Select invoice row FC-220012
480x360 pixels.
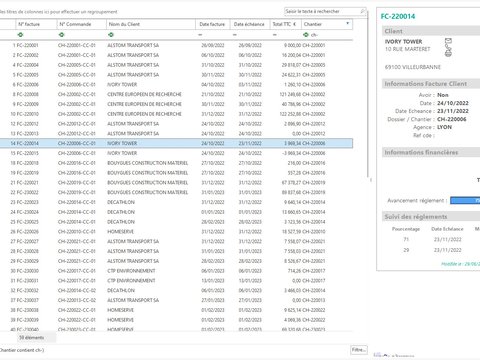[x=176, y=124]
